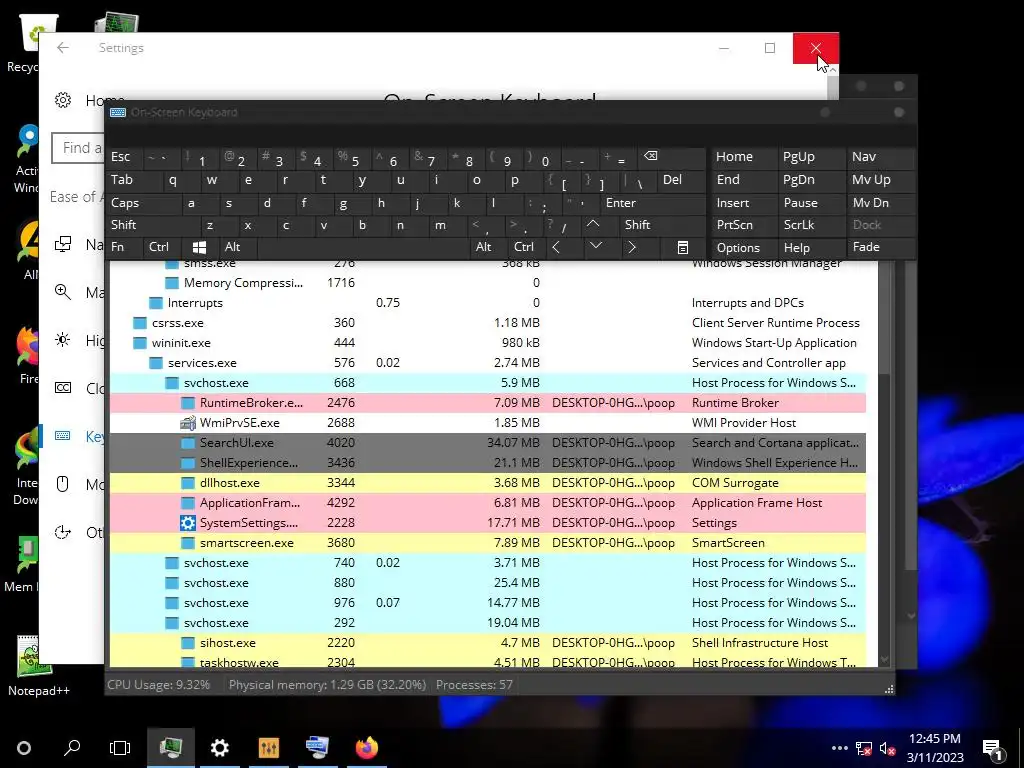The width and height of the screenshot is (1024, 768).
Task: Open the Action Center notification icon
Action: (x=993, y=748)
